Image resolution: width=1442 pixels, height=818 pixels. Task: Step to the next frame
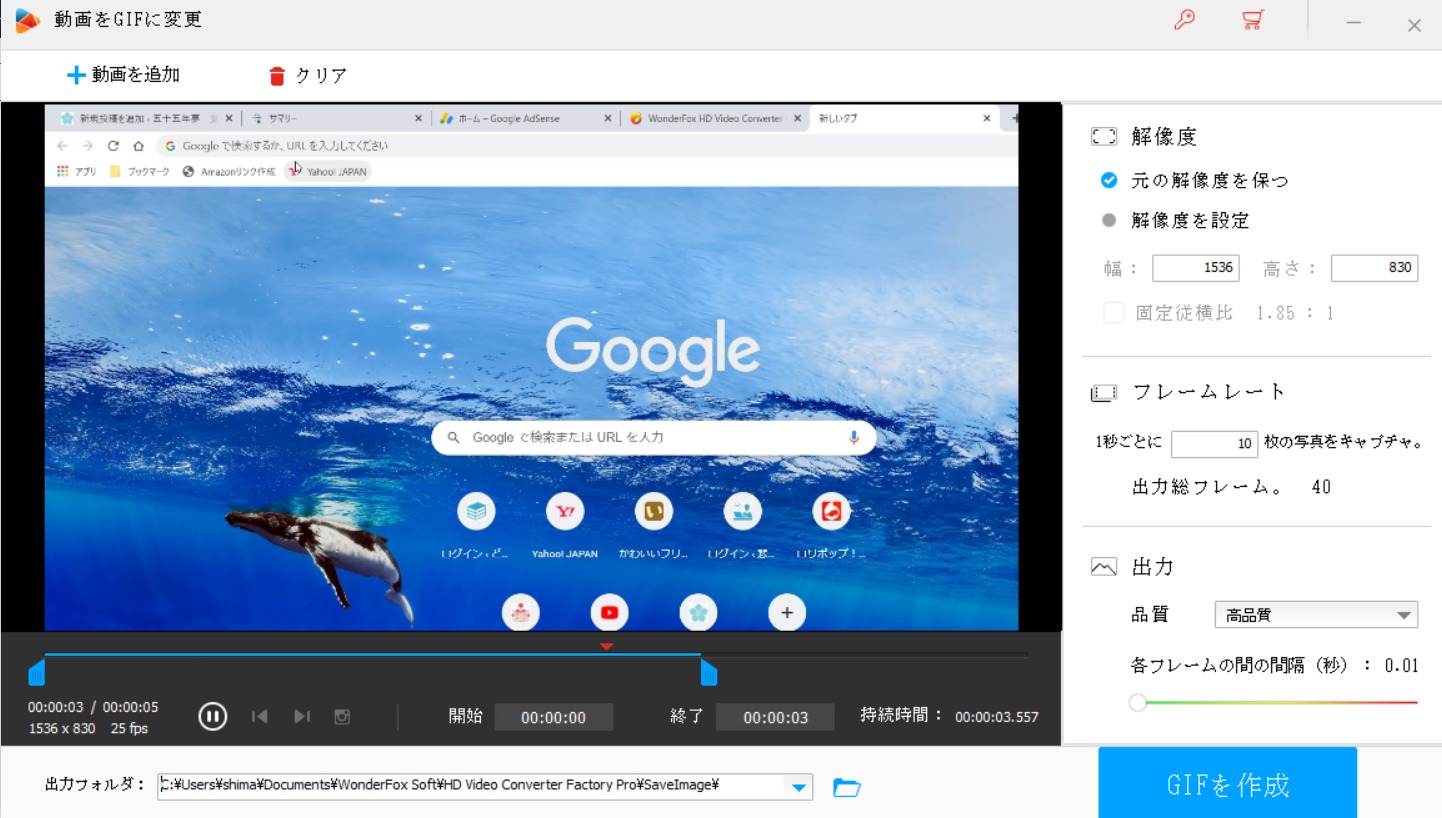302,716
